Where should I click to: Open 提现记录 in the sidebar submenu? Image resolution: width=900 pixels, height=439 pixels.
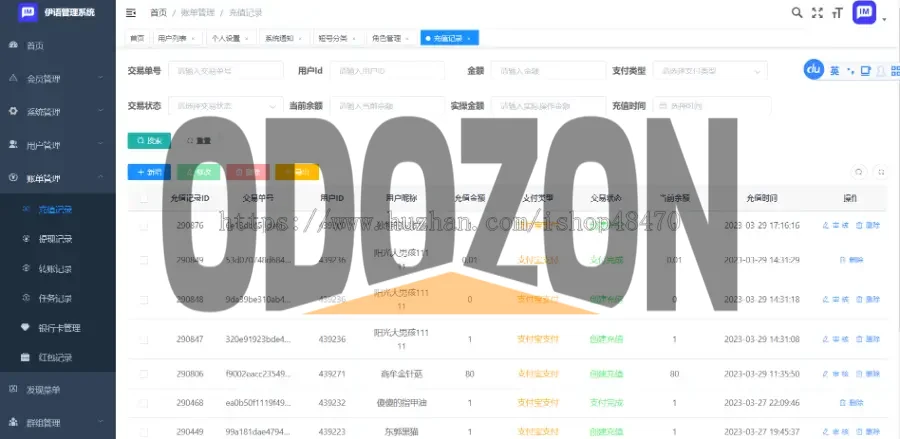coord(57,239)
